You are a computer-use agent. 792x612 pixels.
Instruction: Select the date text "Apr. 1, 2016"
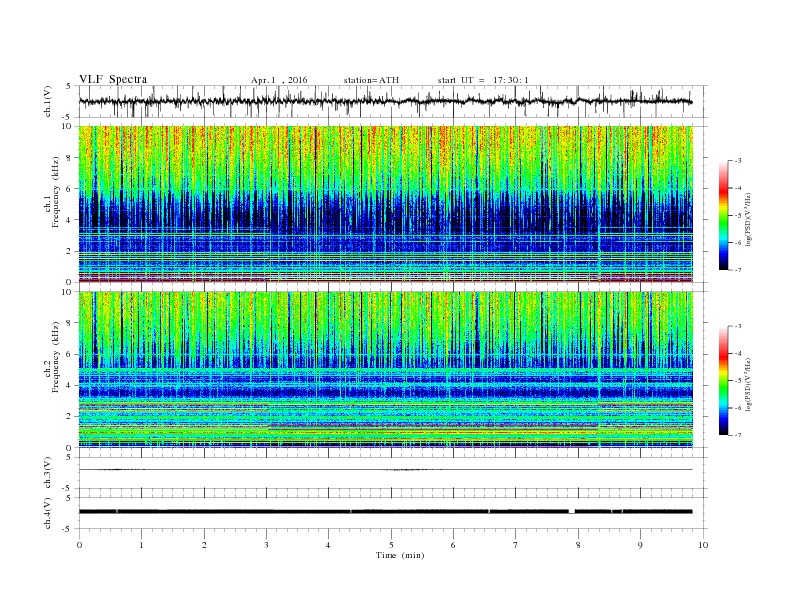click(x=279, y=80)
